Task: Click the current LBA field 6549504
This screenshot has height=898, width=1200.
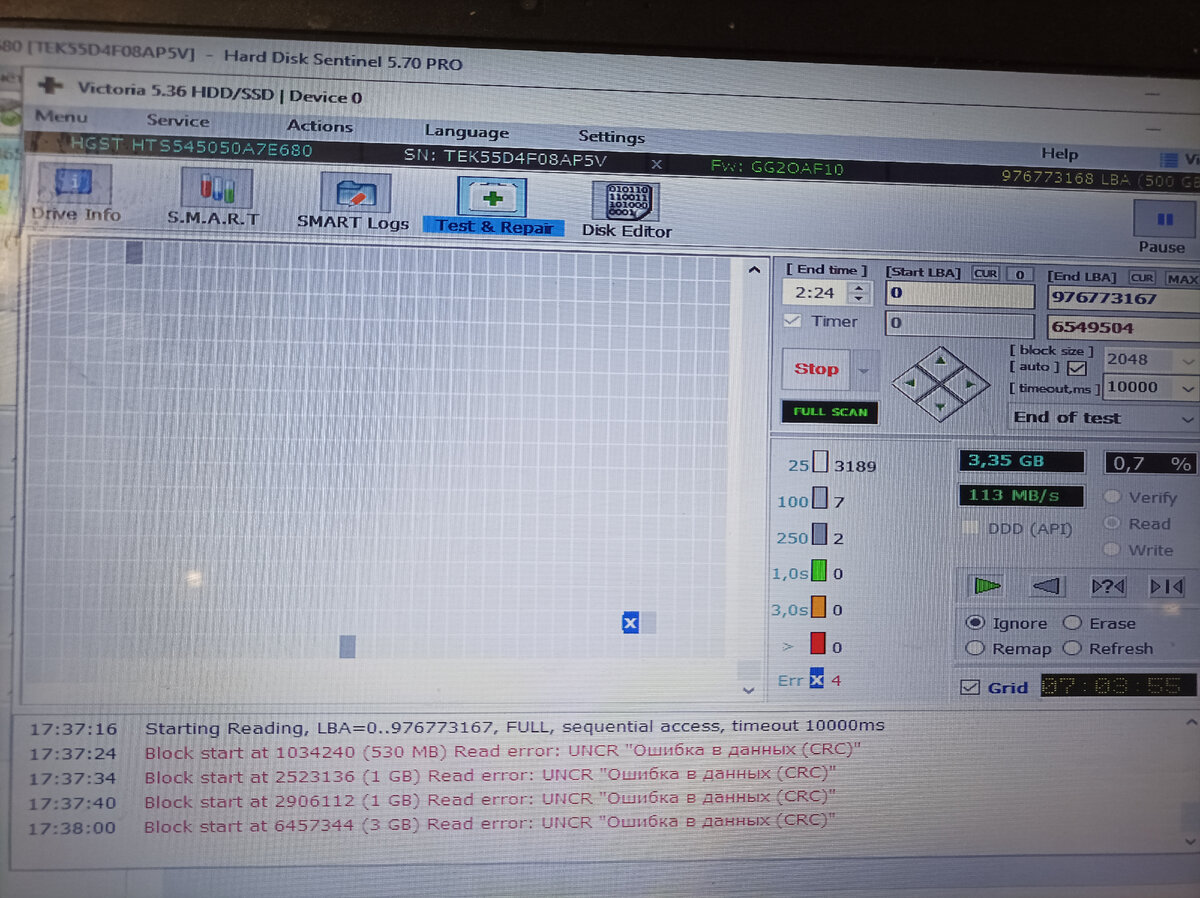Action: click(x=1123, y=328)
